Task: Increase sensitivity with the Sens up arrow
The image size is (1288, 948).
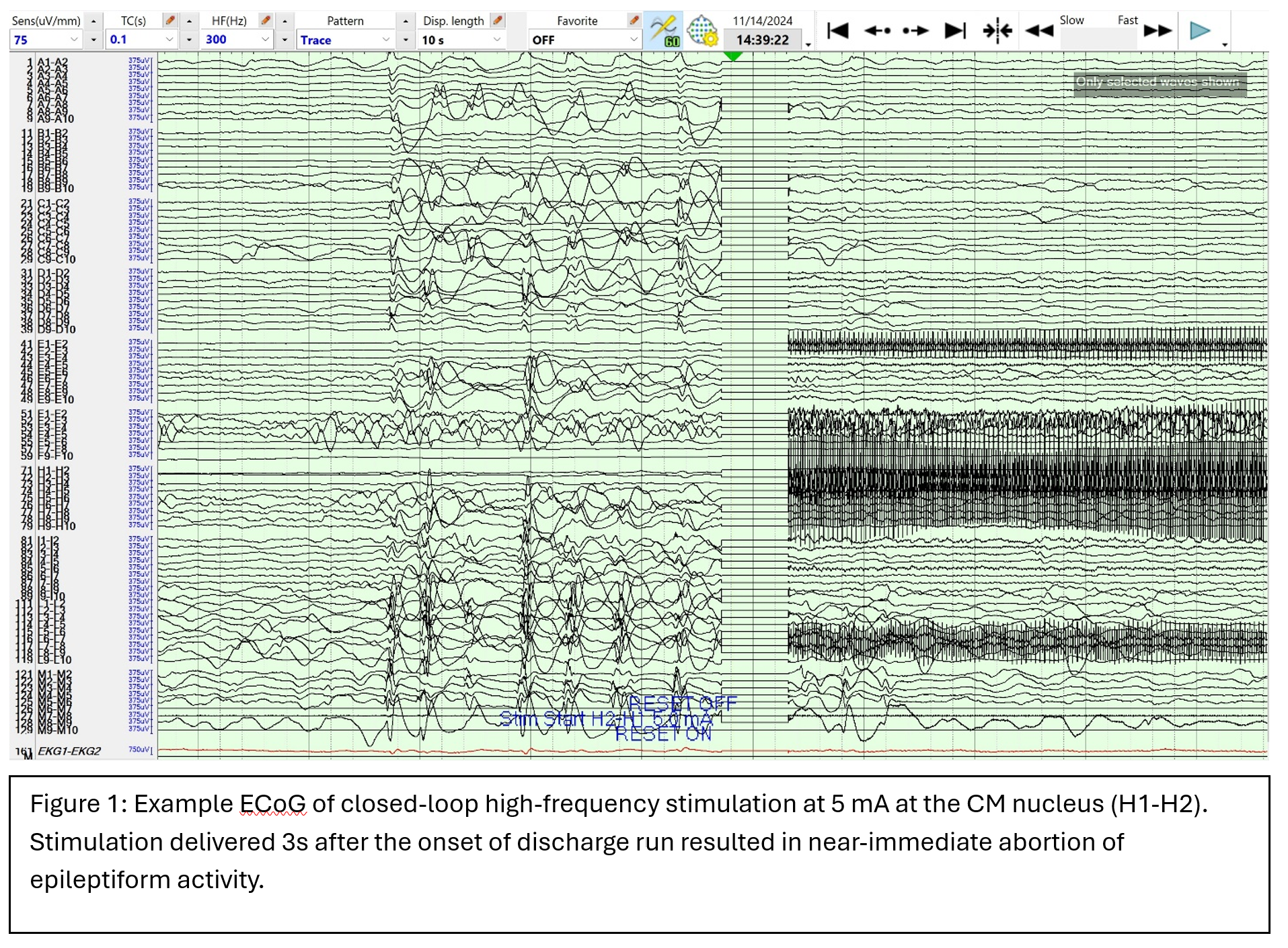Action: pos(93,22)
